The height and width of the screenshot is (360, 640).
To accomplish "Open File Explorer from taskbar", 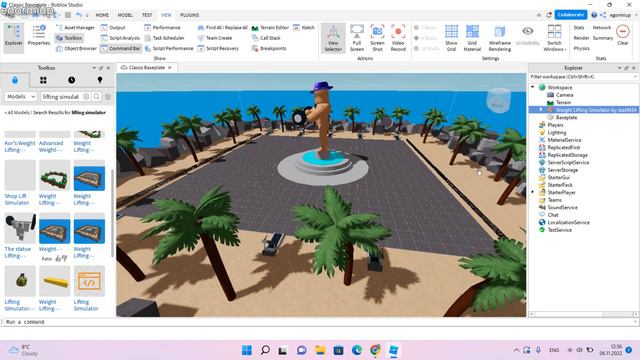I will (320, 350).
